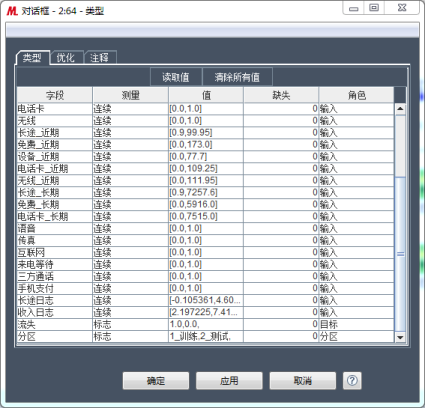Click the 读取值 button
425x408 pixels.
pos(176,77)
